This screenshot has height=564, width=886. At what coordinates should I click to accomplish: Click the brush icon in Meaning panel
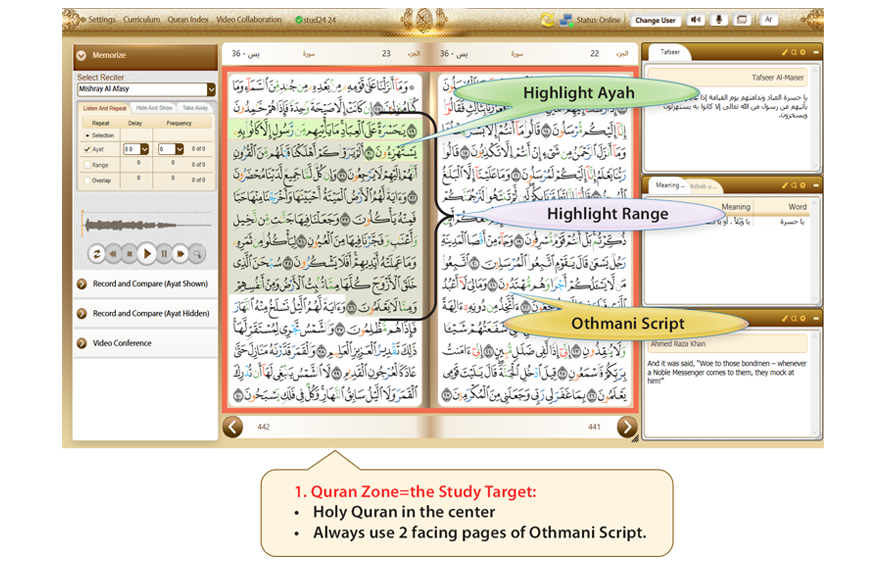click(785, 185)
